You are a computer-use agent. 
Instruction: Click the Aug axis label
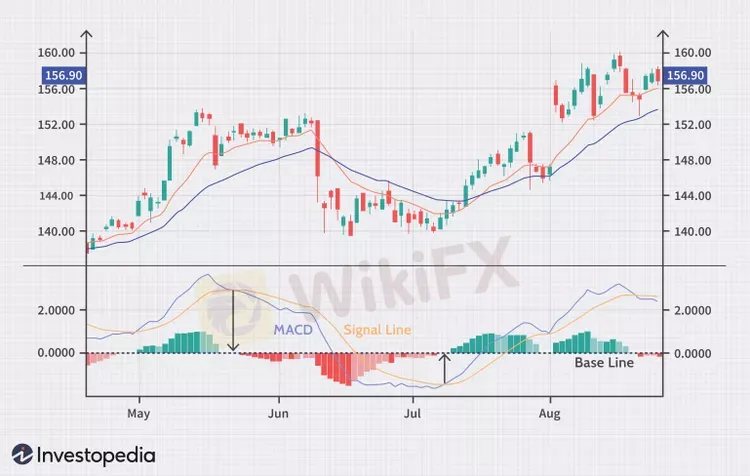(550, 413)
